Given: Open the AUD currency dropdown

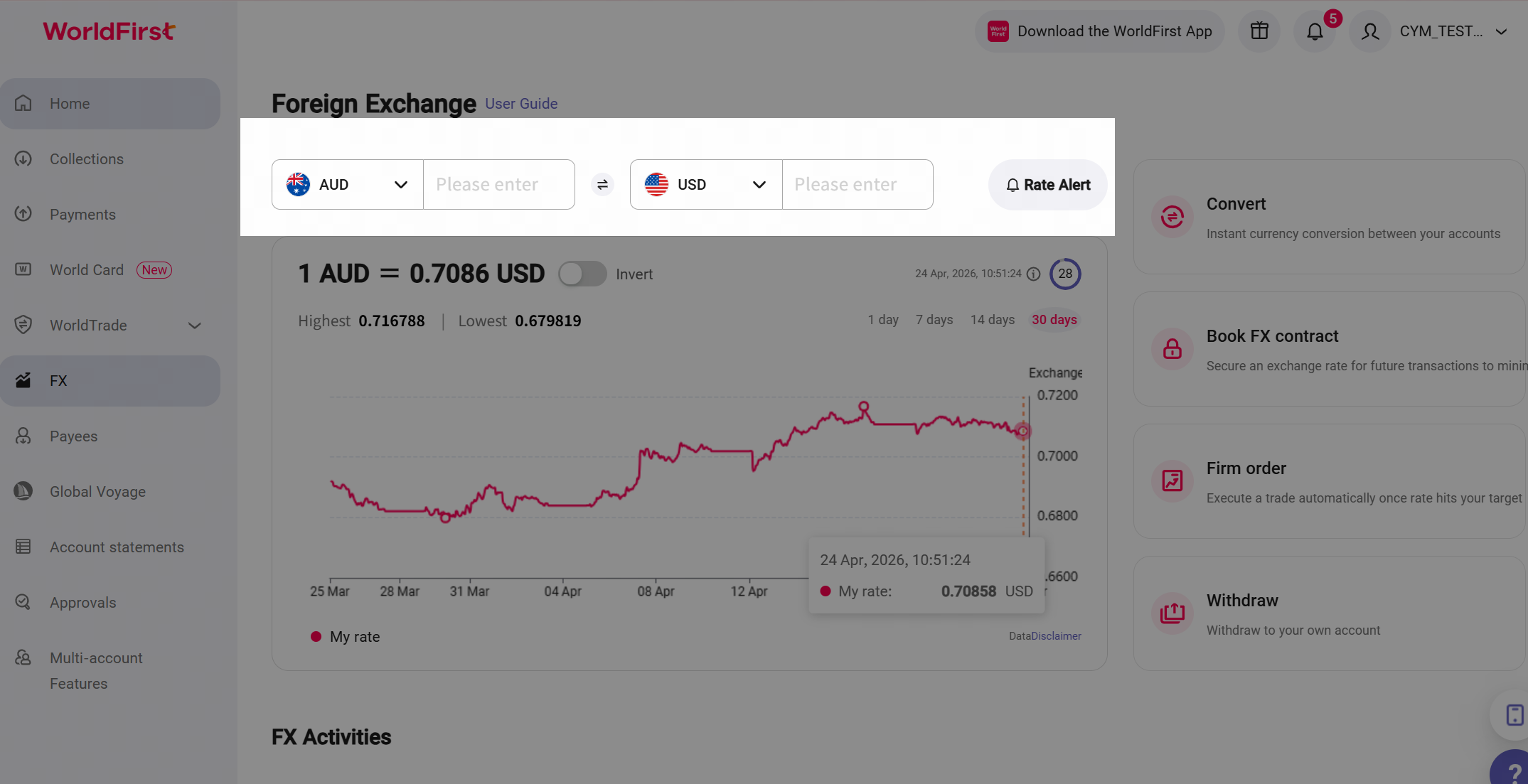Looking at the screenshot, I should click(348, 185).
